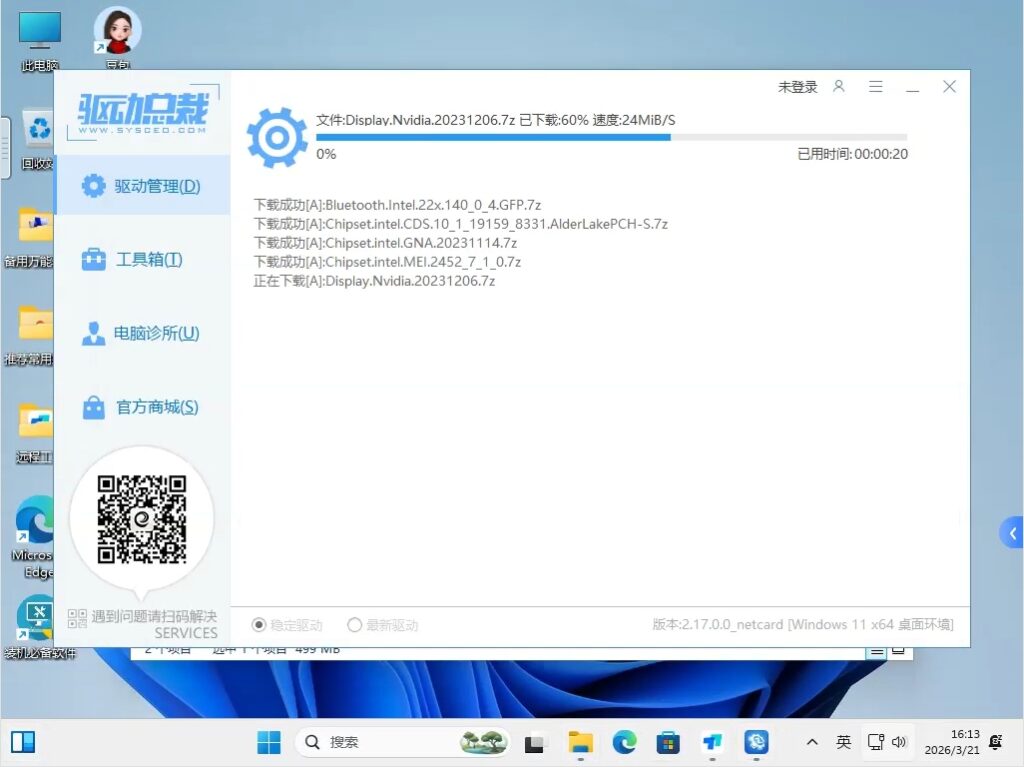This screenshot has height=767, width=1024.
Task: Click the 官方商城(S) shopping bag icon
Action: click(93, 407)
